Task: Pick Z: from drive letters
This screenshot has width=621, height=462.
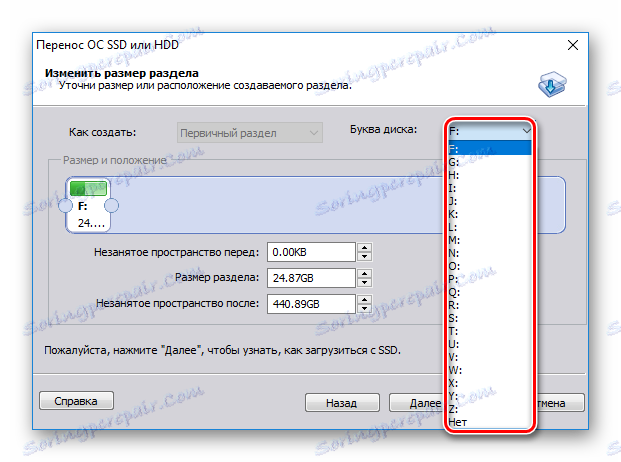Action: pyautogui.click(x=490, y=409)
